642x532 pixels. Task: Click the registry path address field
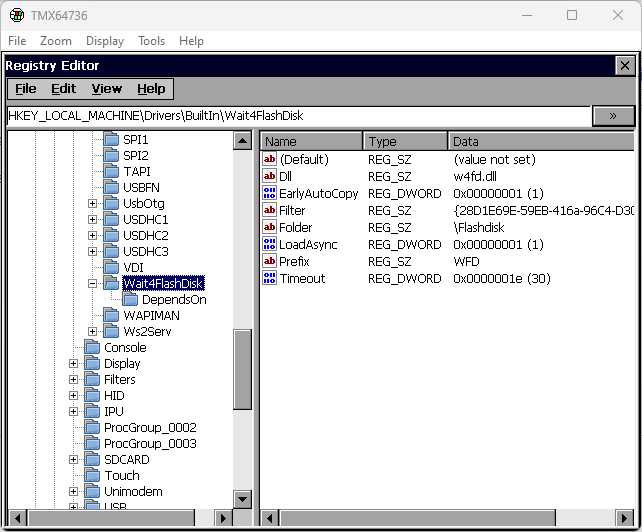tap(299, 116)
